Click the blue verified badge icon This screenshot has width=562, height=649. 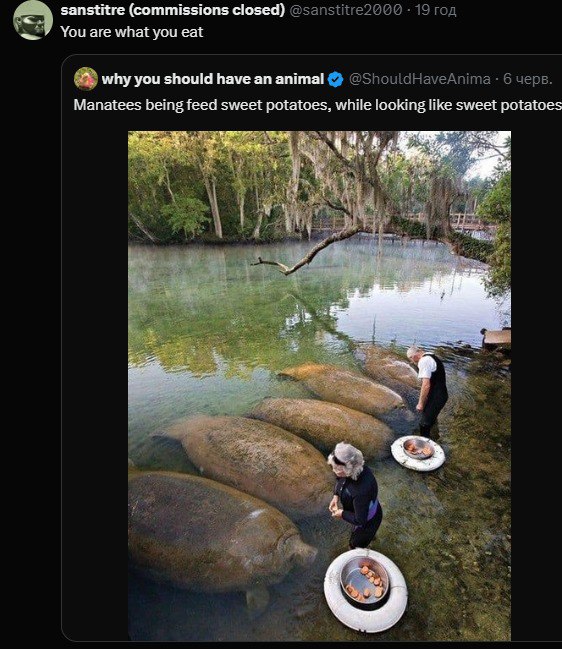(335, 79)
